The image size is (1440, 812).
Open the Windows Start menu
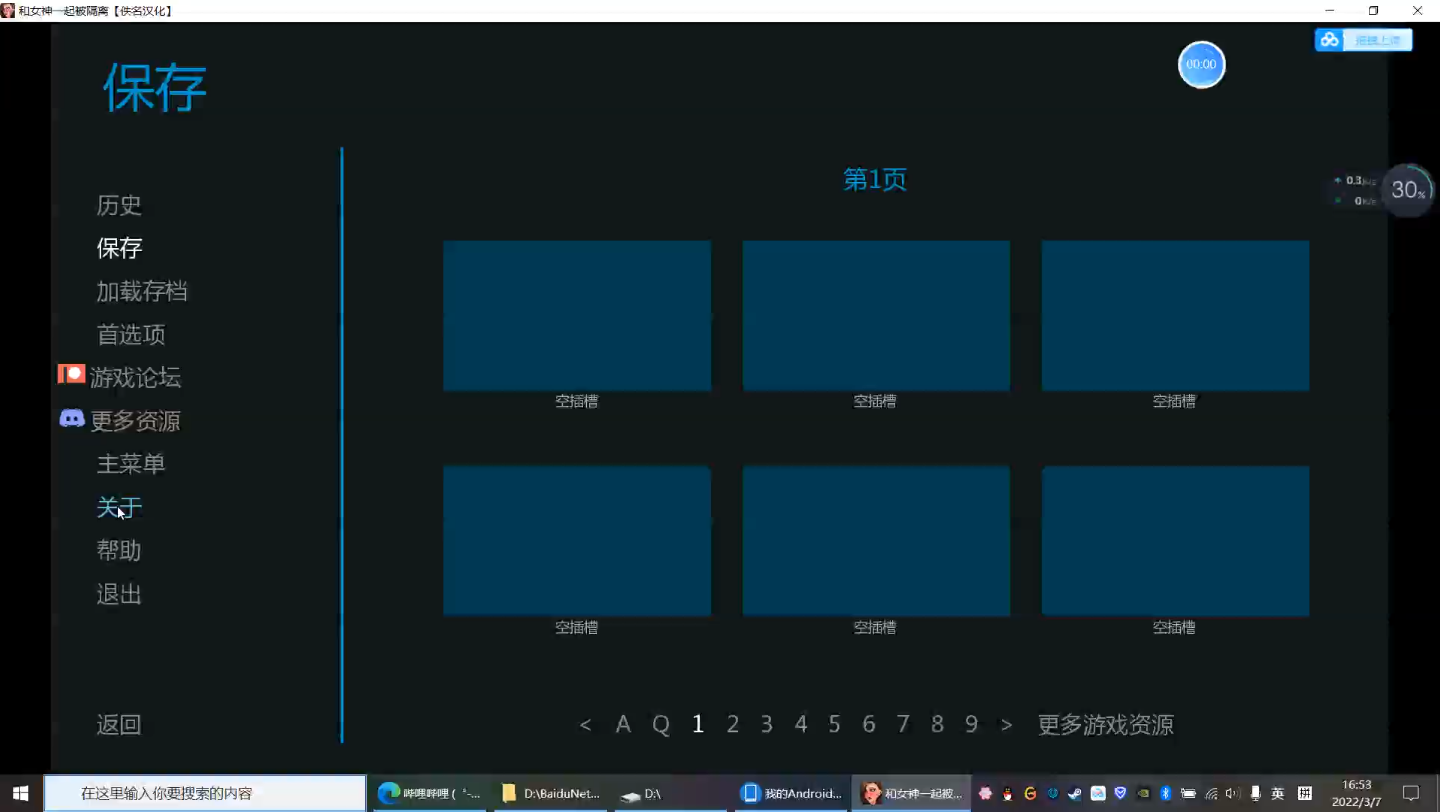coord(21,793)
